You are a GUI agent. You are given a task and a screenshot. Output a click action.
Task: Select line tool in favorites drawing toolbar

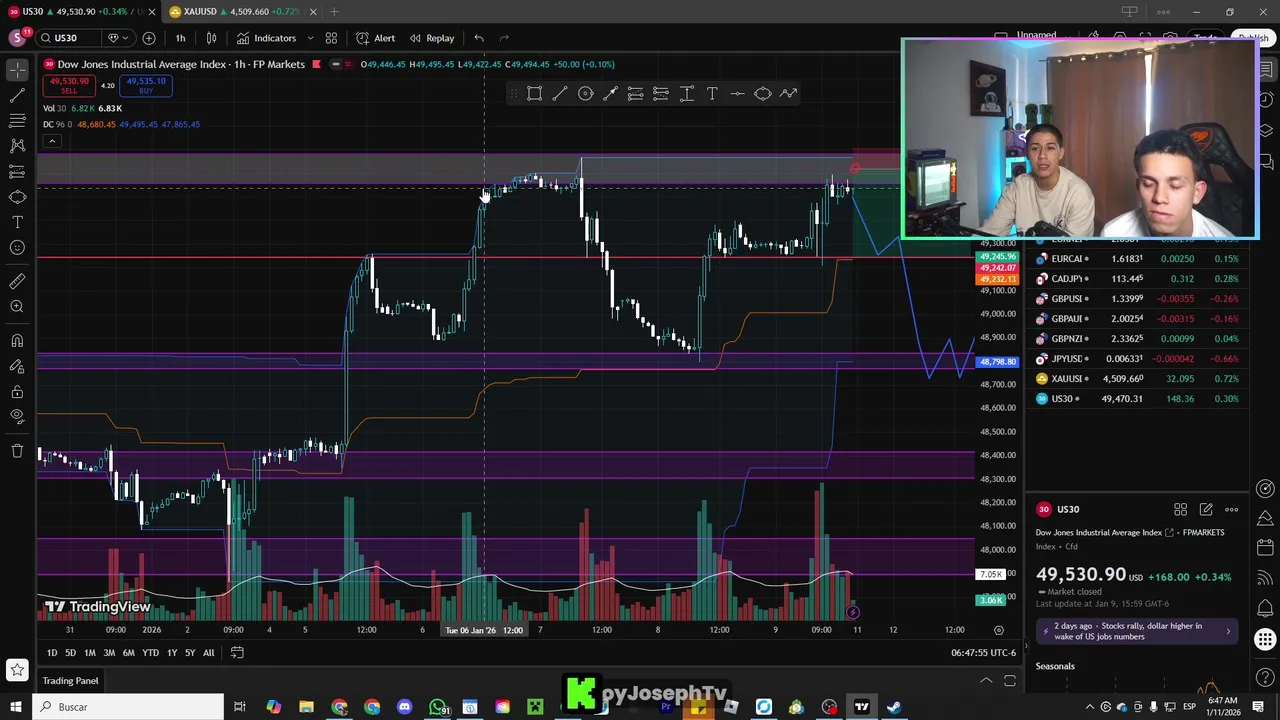coord(559,94)
